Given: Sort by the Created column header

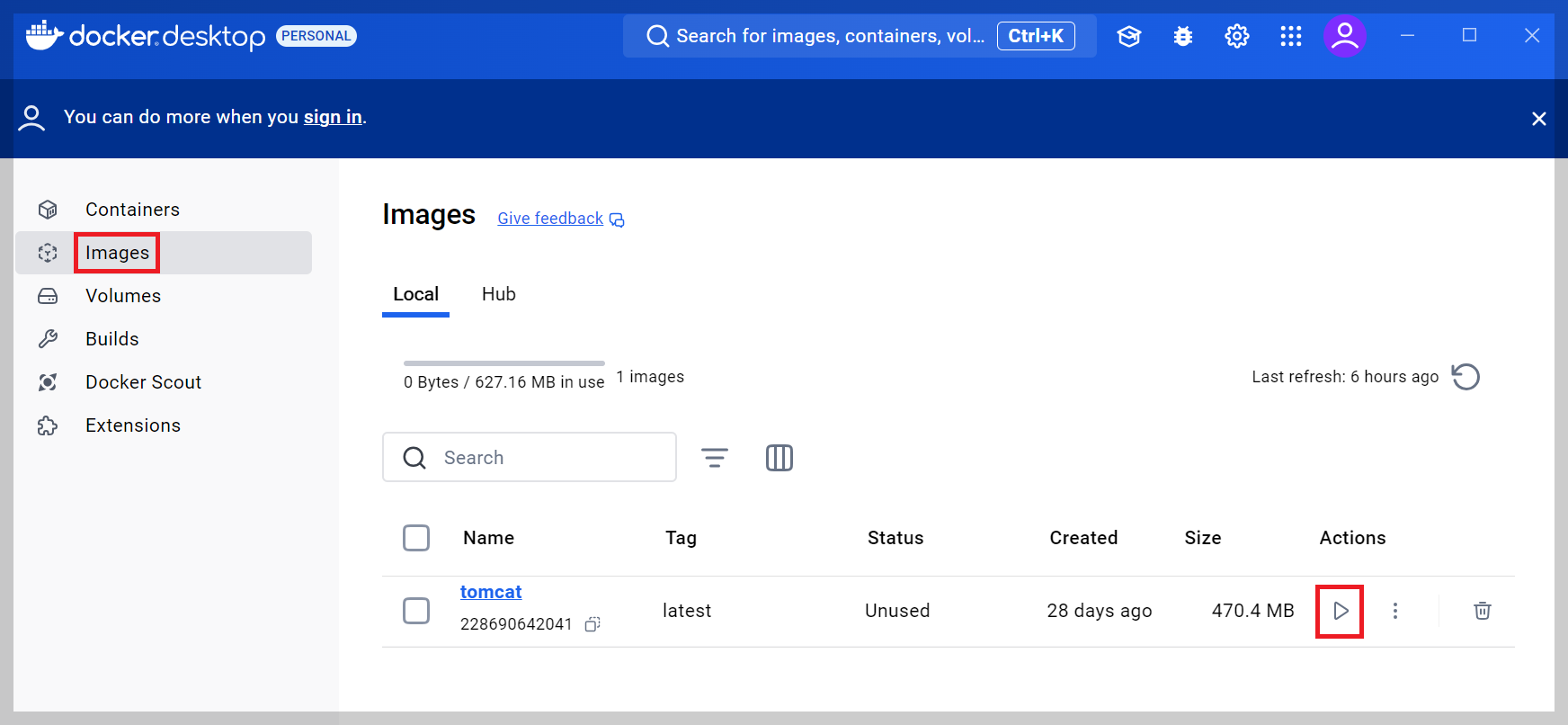Looking at the screenshot, I should click(1083, 538).
